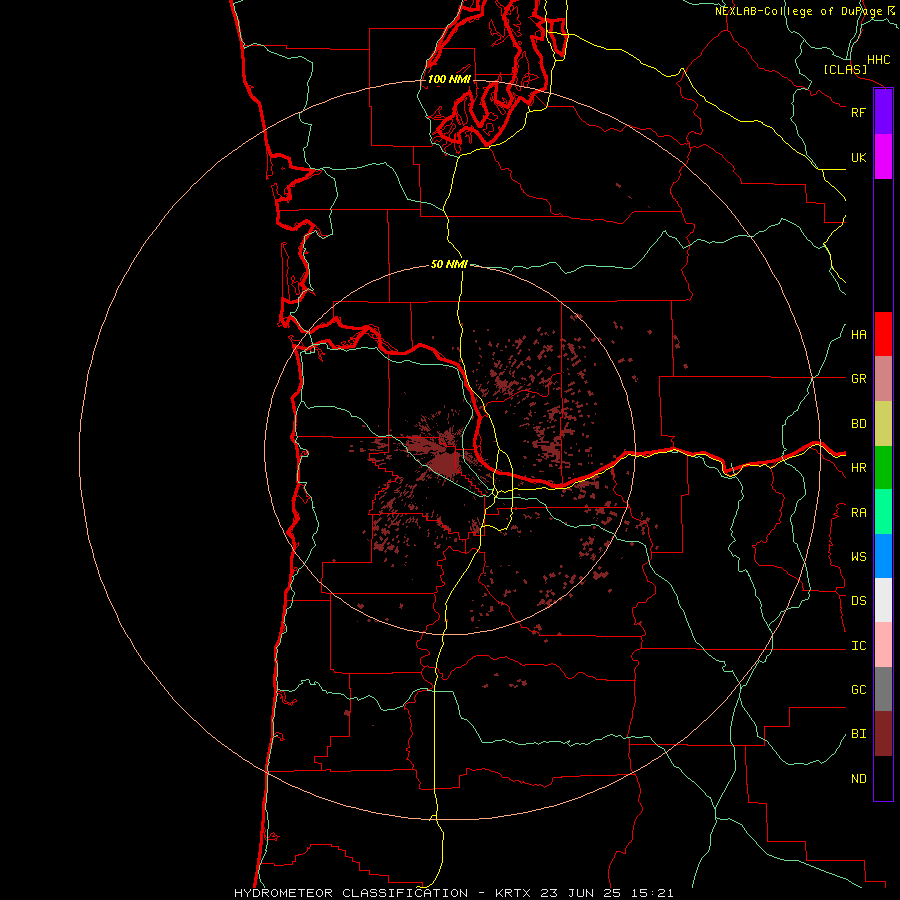900x900 pixels.
Task: Click the DS legend label
Action: [x=859, y=600]
